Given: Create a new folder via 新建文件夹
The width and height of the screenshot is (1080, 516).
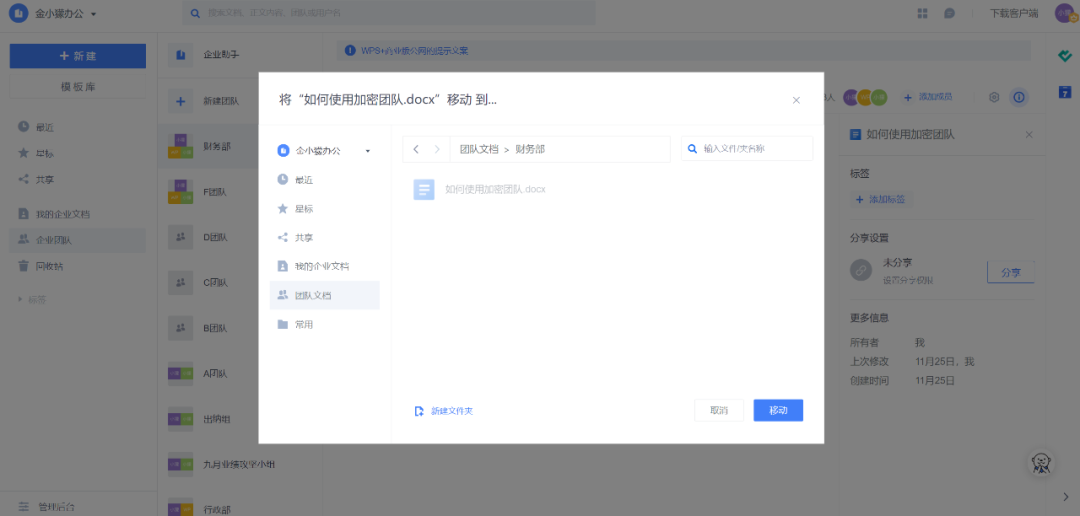Looking at the screenshot, I should tap(444, 411).
